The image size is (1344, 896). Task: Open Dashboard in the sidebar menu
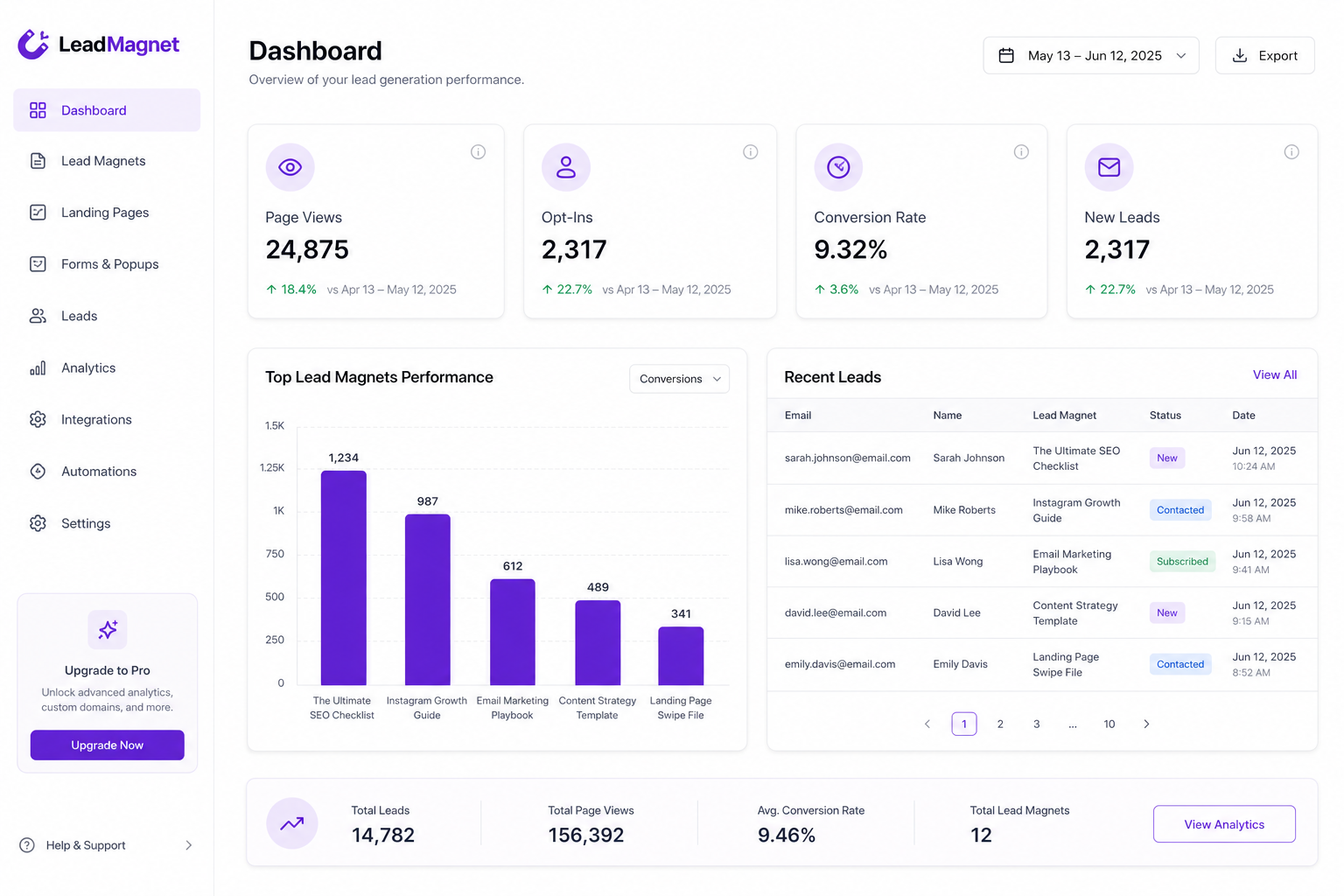[107, 110]
